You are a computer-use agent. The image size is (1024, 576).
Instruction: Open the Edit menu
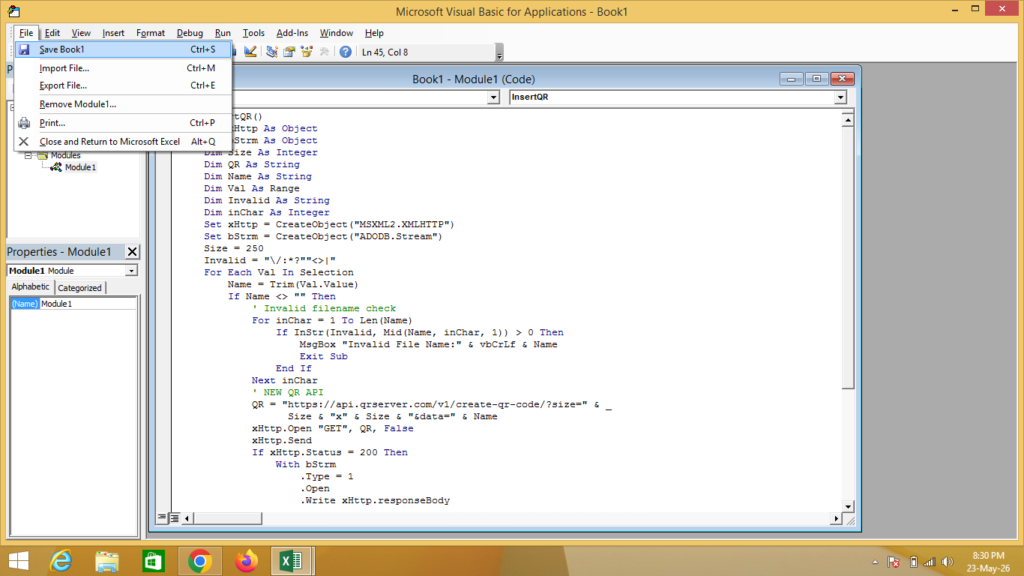(52, 33)
